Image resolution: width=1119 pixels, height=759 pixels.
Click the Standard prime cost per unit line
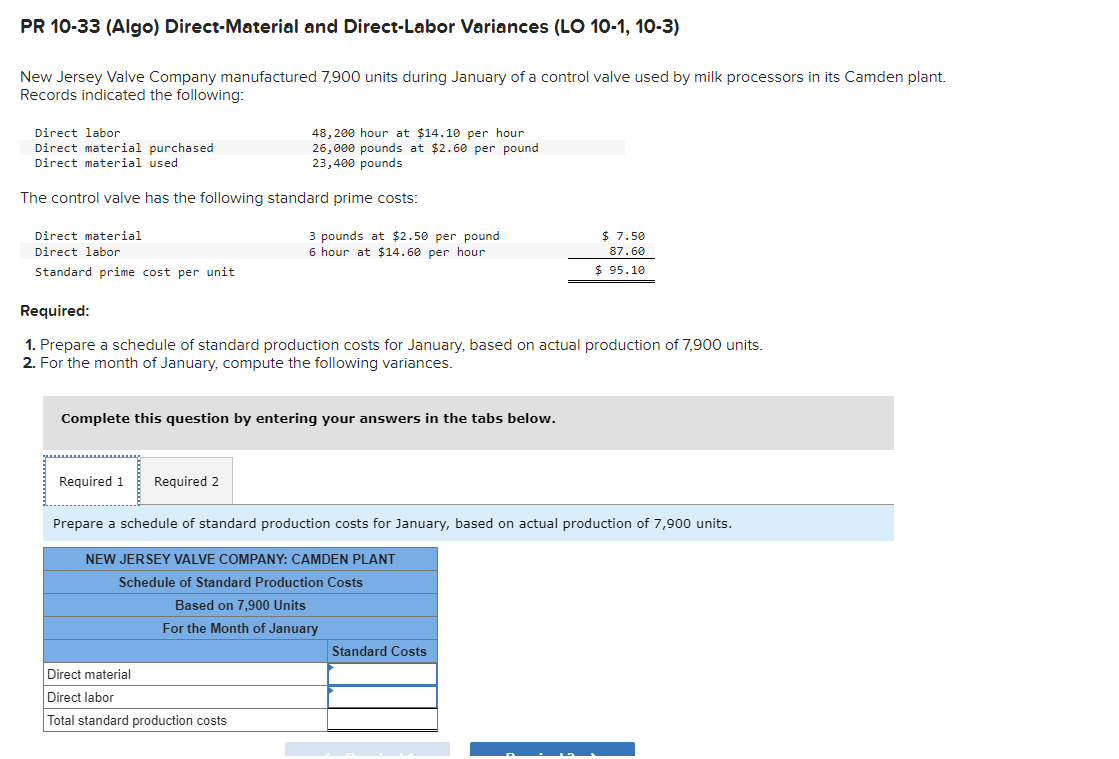(135, 271)
